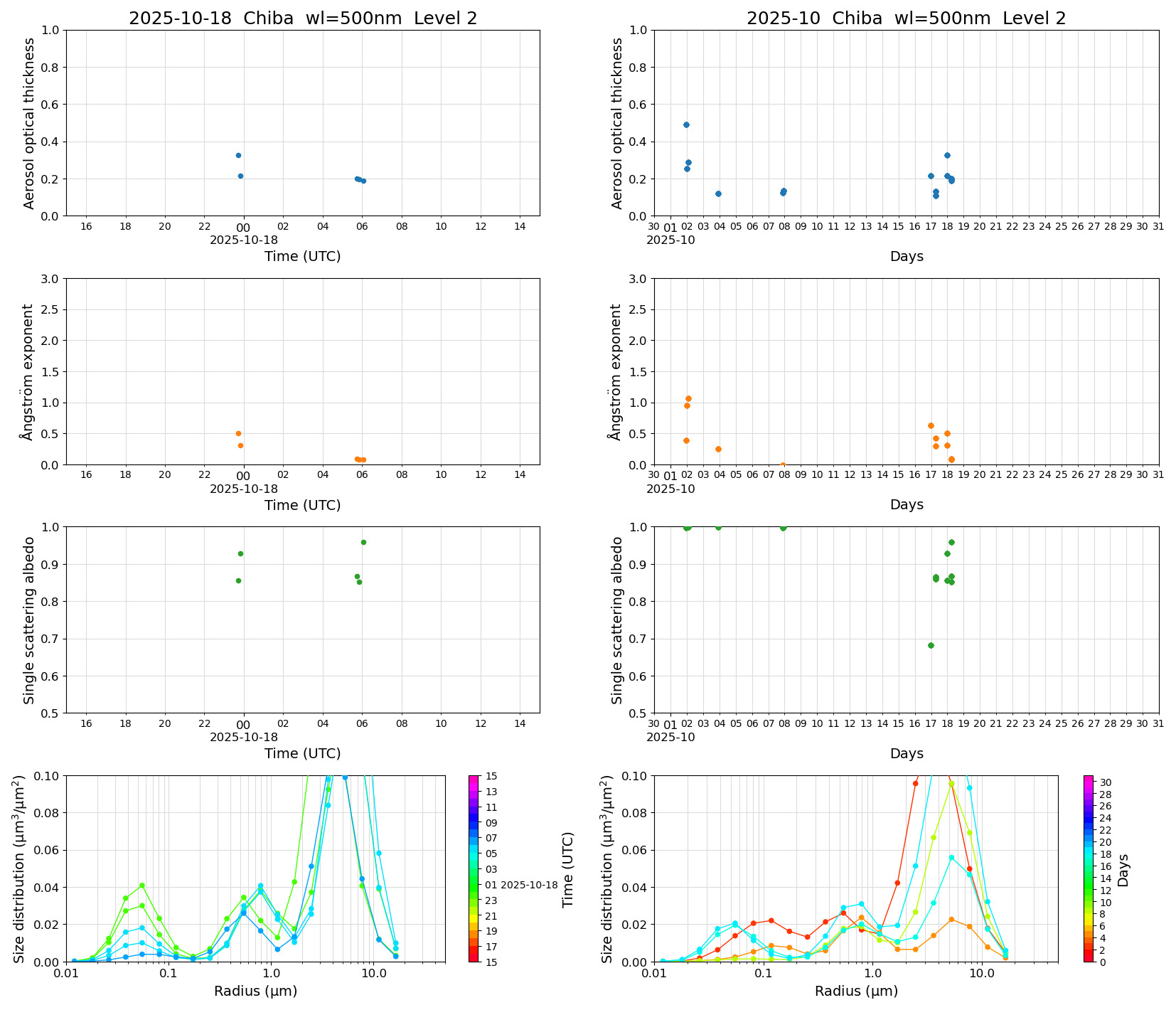Select highest AOT point on day 02
The width and height of the screenshot is (1176, 1010).
(686, 124)
